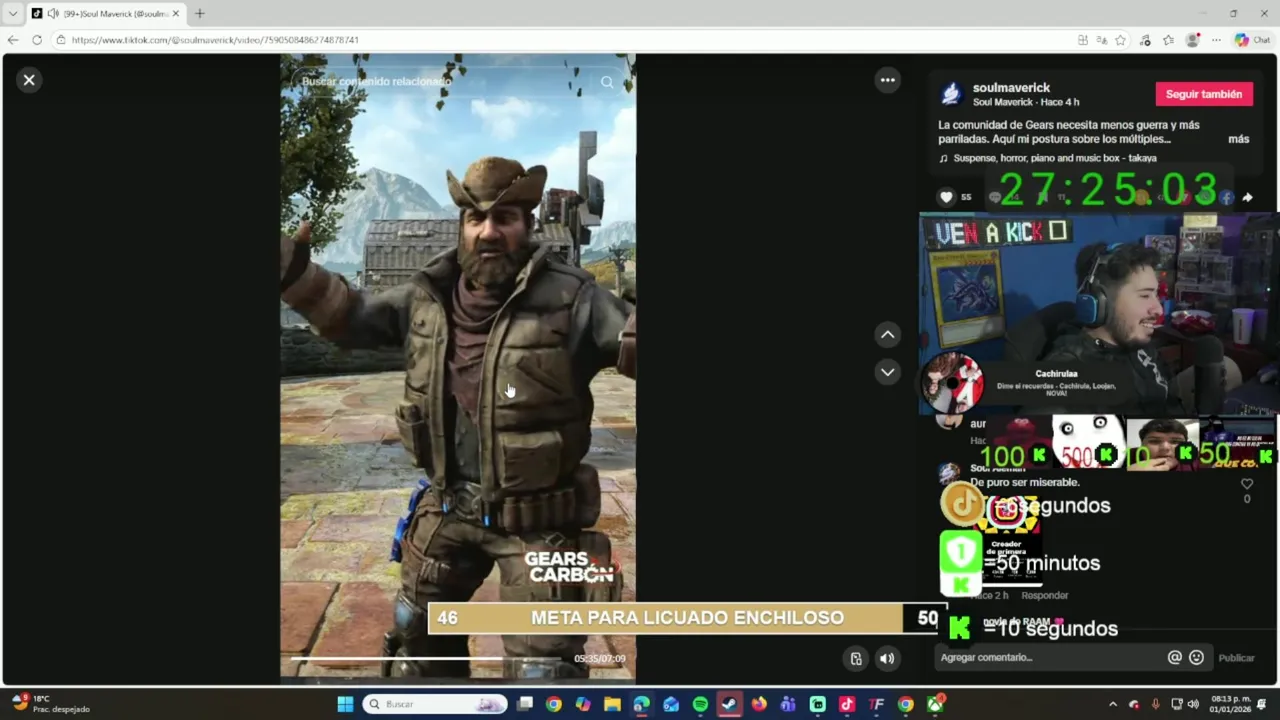The height and width of the screenshot is (720, 1280).
Task: Open the clock showing 08:13 p. m.
Action: [x=1230, y=704]
